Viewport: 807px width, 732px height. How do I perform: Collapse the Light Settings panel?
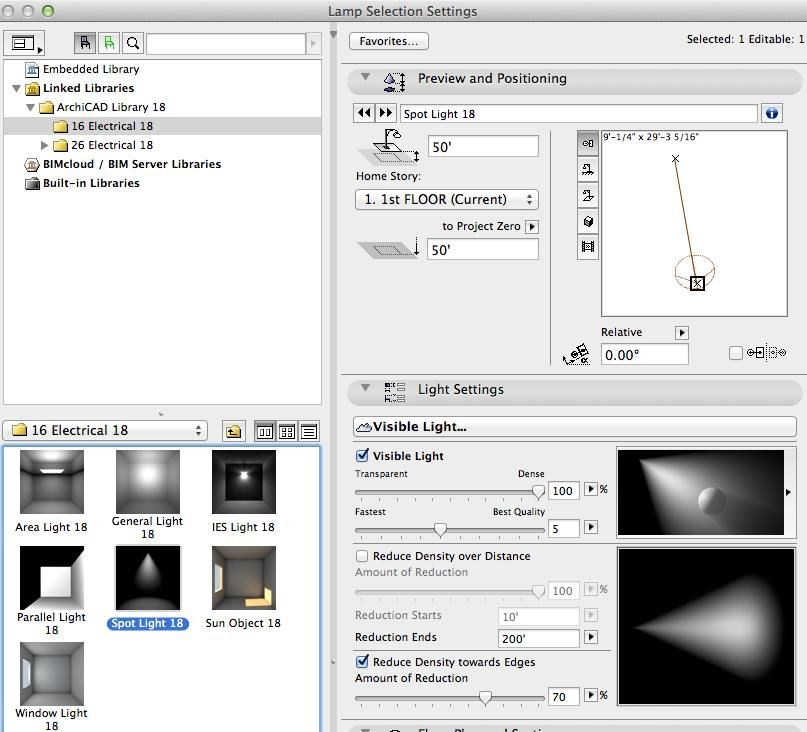pos(365,388)
